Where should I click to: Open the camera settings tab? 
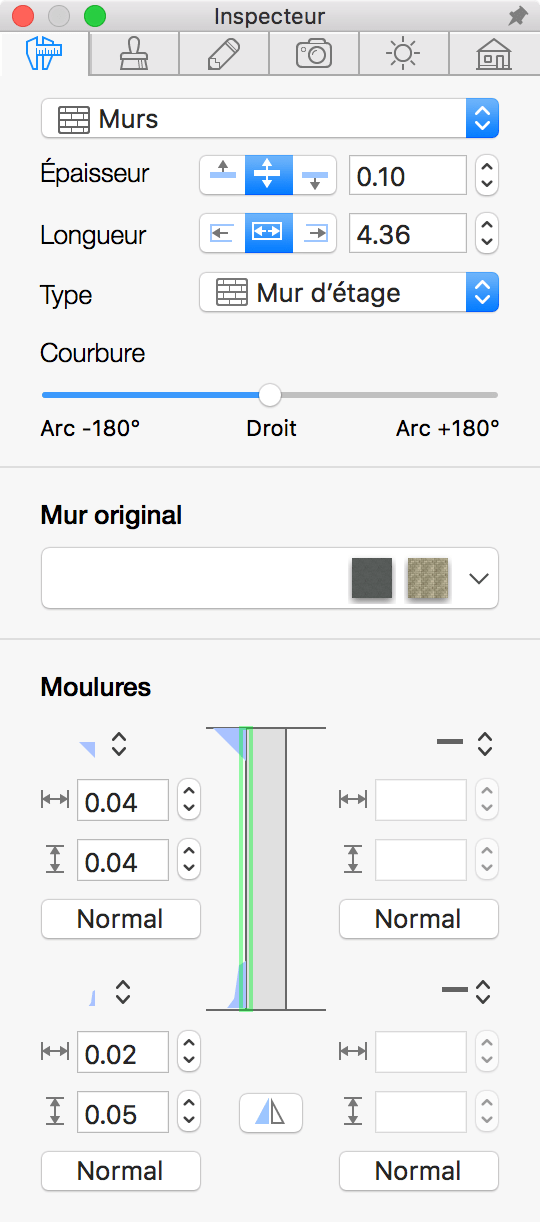[314, 53]
